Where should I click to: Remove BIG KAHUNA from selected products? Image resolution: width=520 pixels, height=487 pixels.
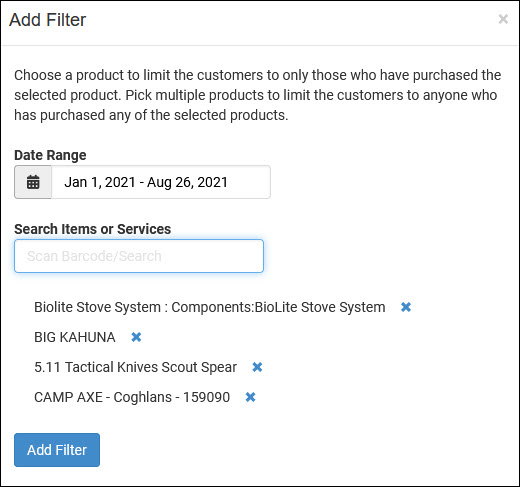[x=136, y=337]
